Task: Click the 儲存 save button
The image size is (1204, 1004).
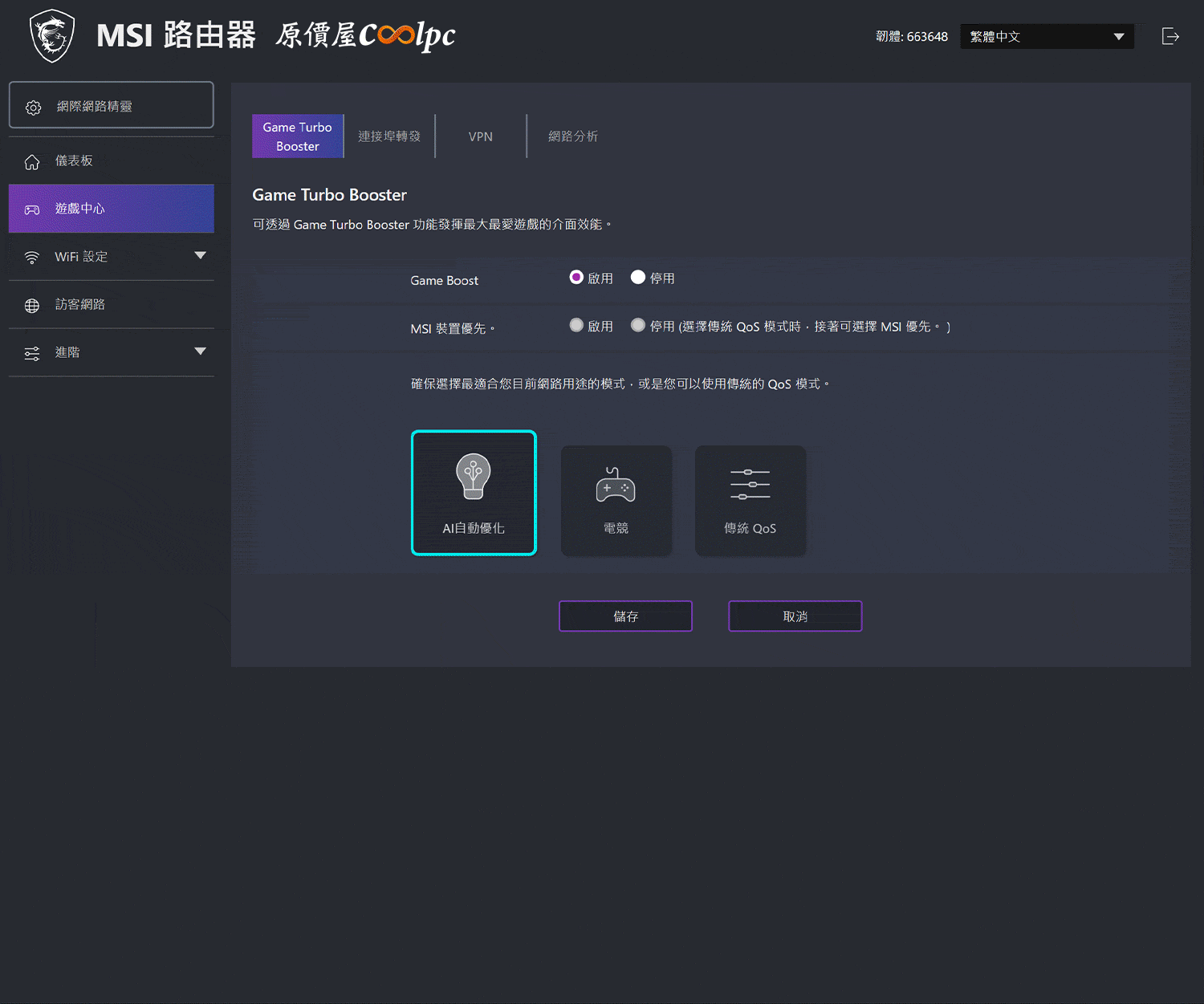Action: point(625,616)
